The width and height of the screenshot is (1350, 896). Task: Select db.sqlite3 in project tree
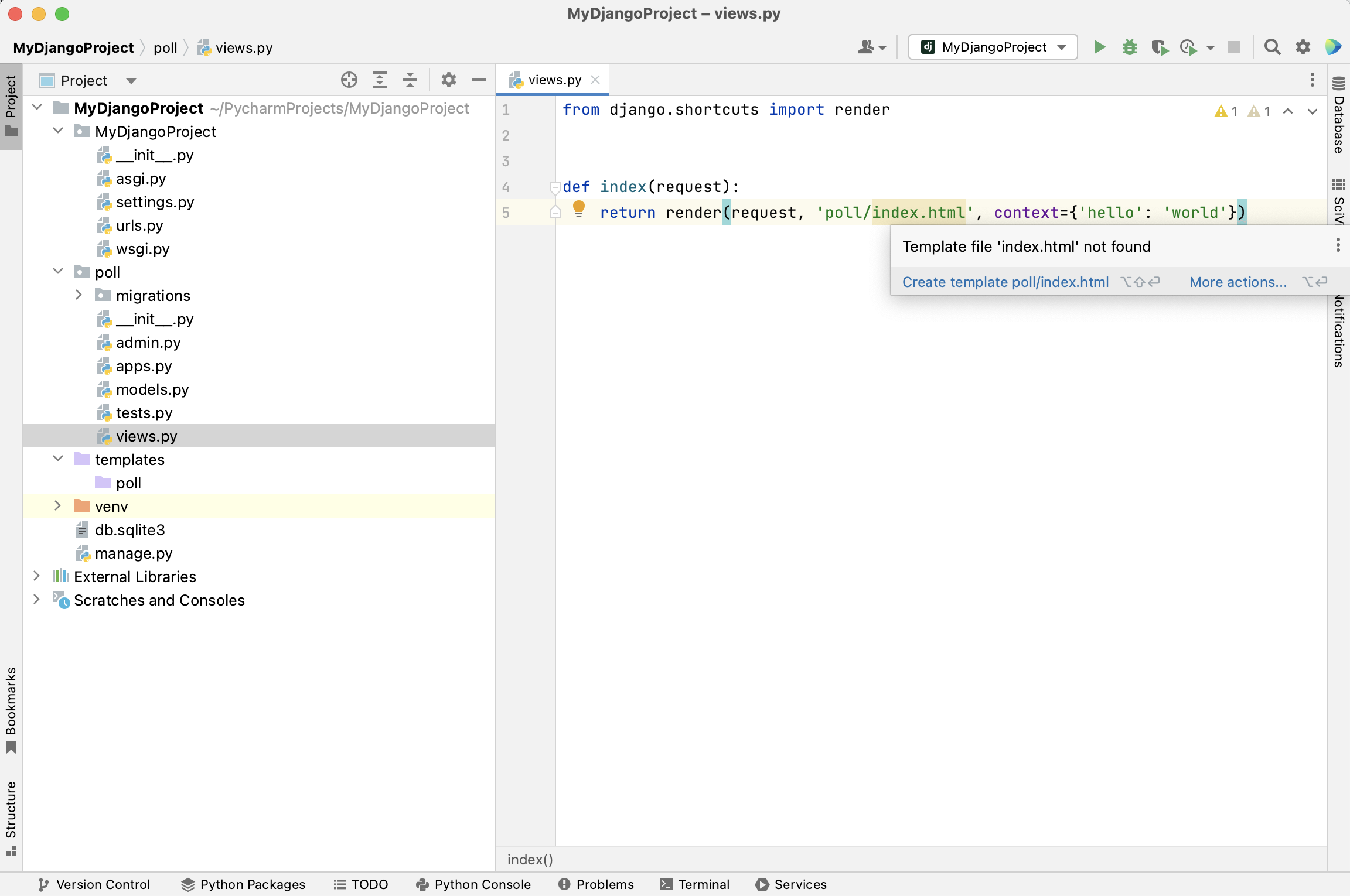[259, 530]
